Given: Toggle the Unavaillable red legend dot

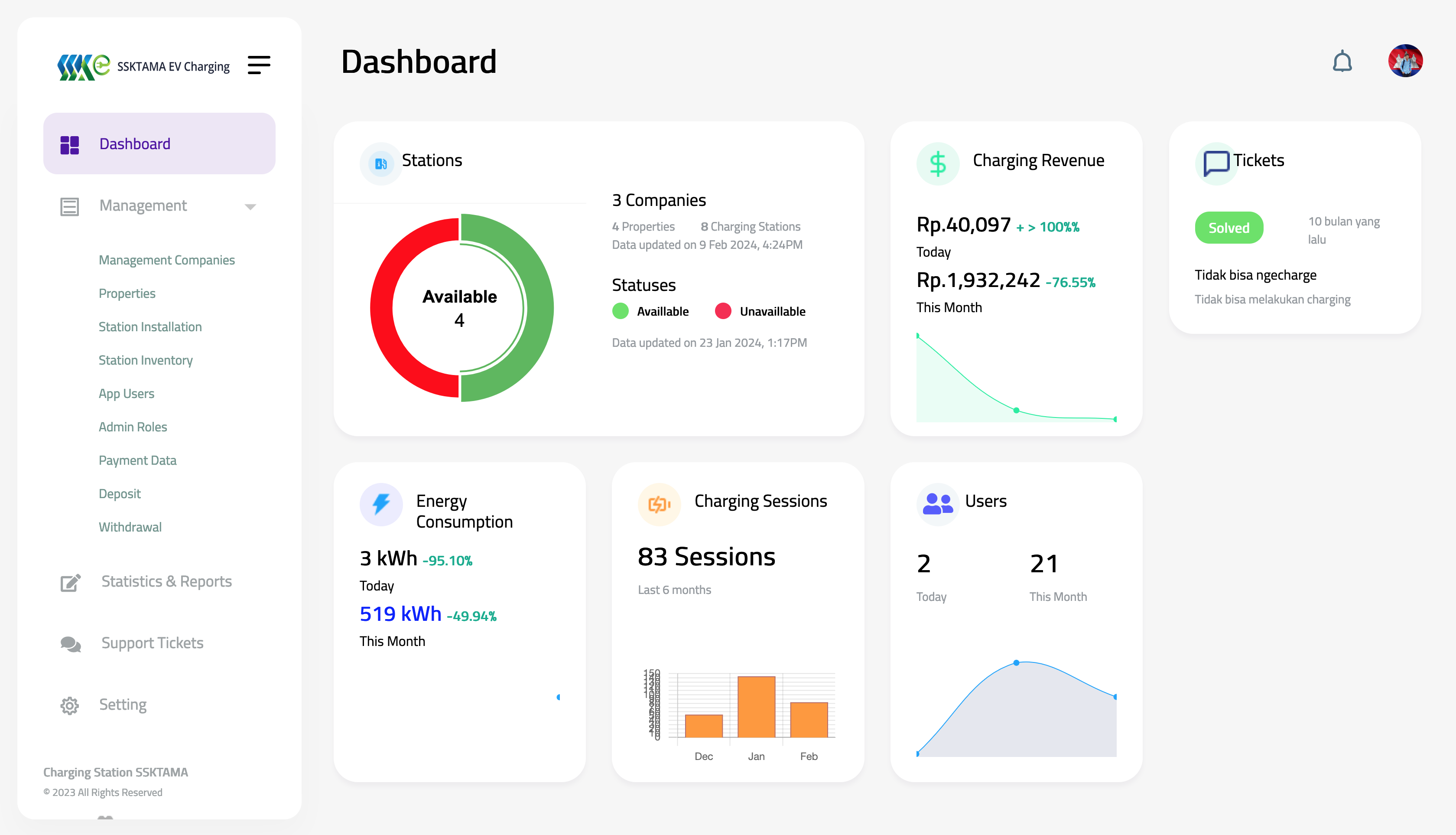Looking at the screenshot, I should pos(723,311).
